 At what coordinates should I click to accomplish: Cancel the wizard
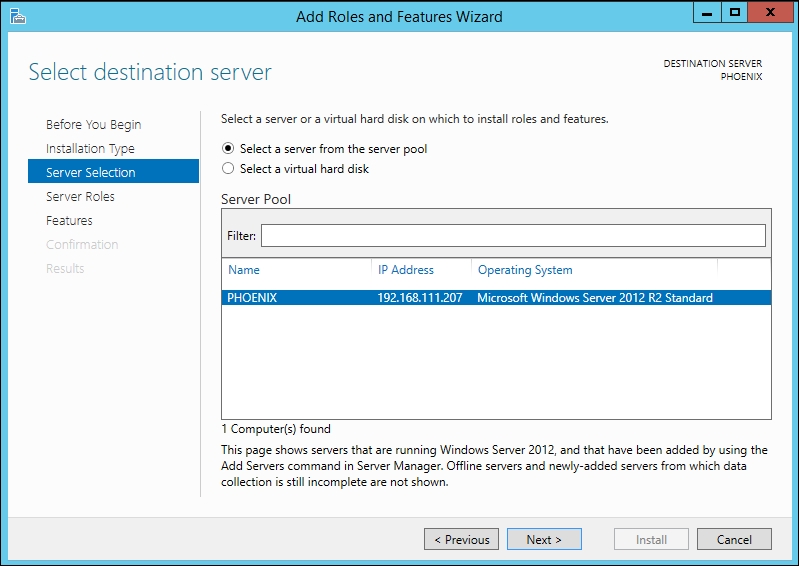734,540
